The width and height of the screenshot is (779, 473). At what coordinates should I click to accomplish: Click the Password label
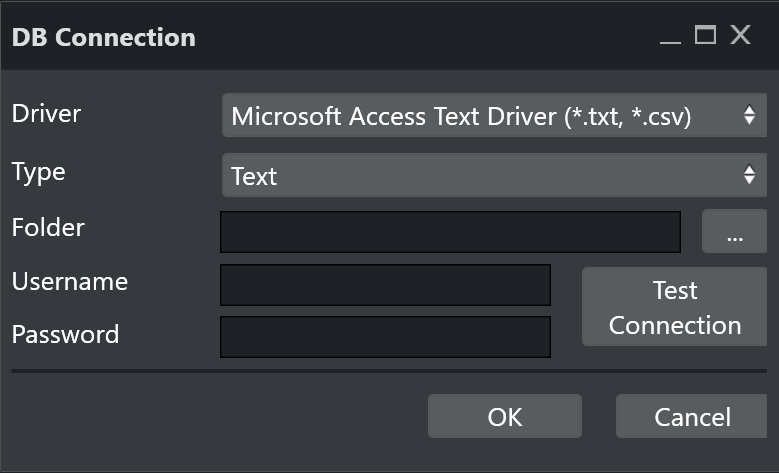(65, 334)
